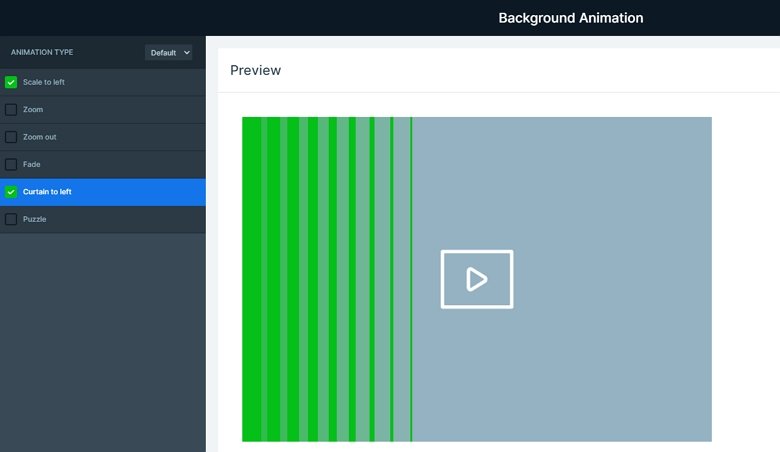Select the Zoom list item label
Screen dimensions: 780x452
[x=33, y=109]
